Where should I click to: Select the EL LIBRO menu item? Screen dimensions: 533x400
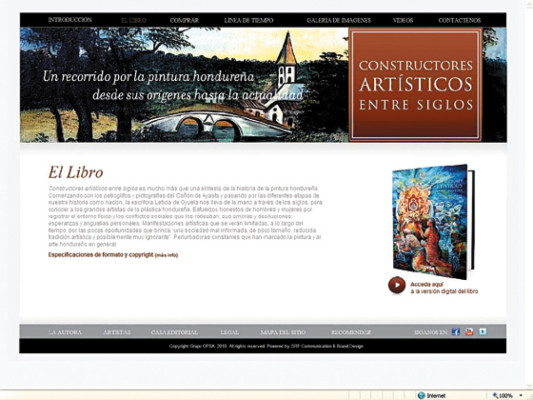point(134,20)
